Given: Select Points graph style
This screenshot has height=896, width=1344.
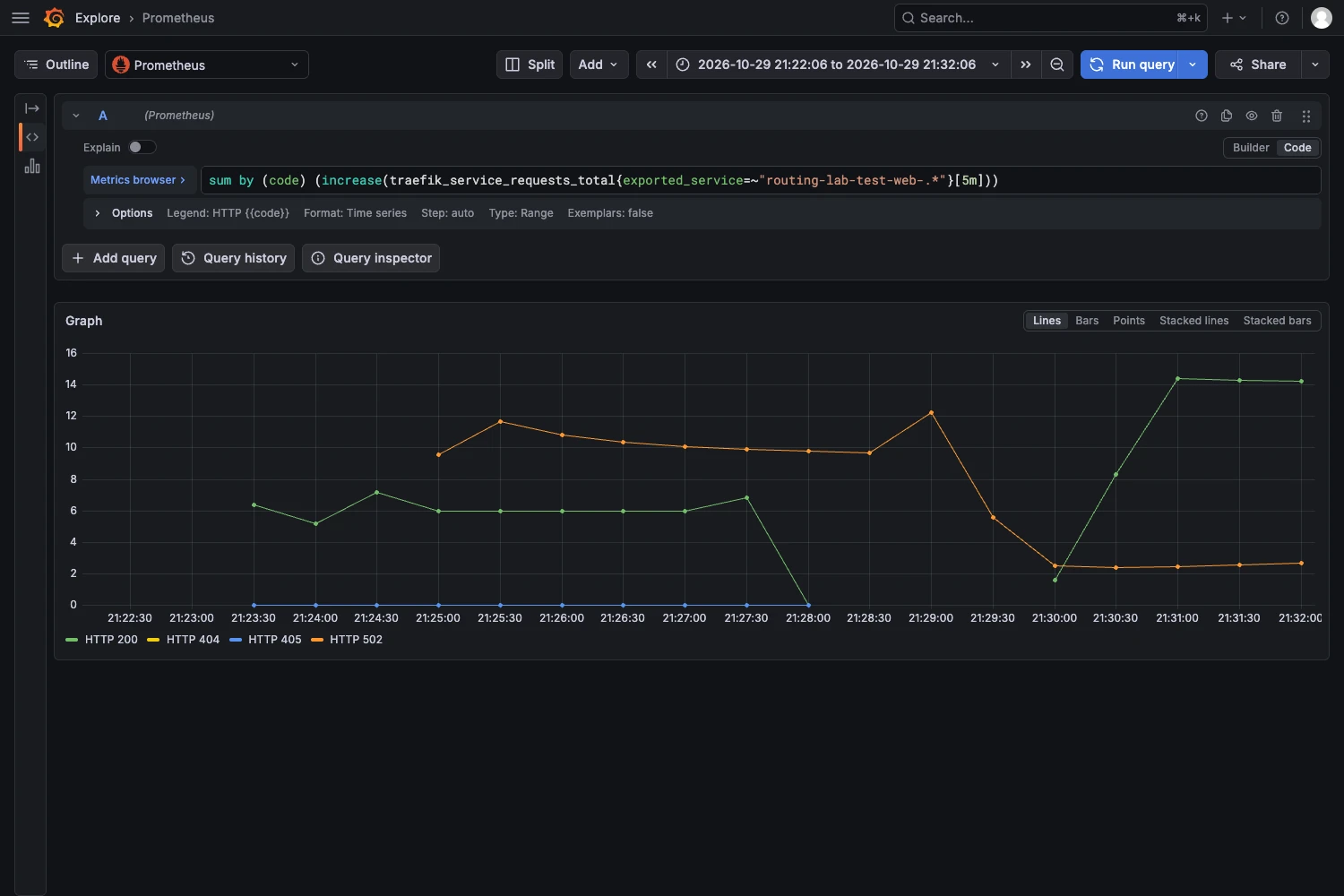Looking at the screenshot, I should click(1129, 321).
